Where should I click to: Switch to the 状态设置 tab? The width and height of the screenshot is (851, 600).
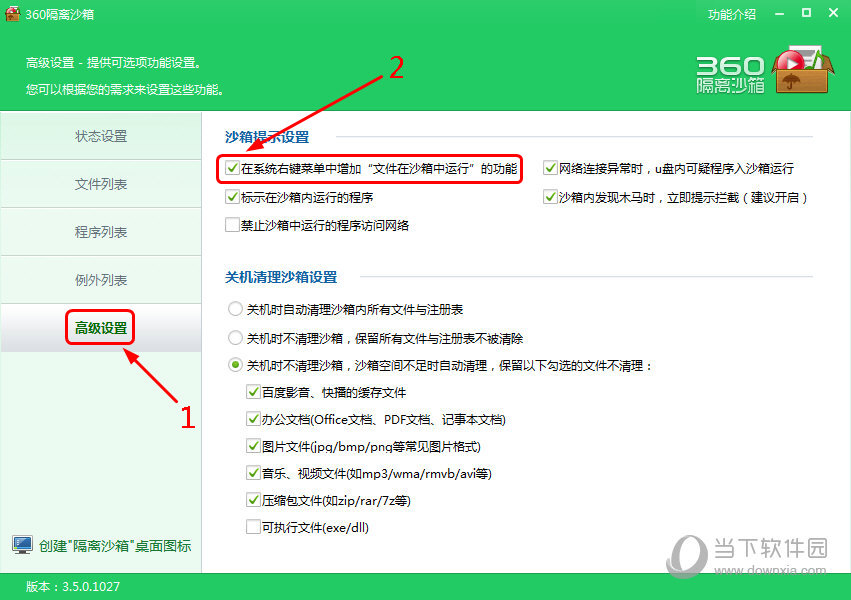tap(99, 135)
